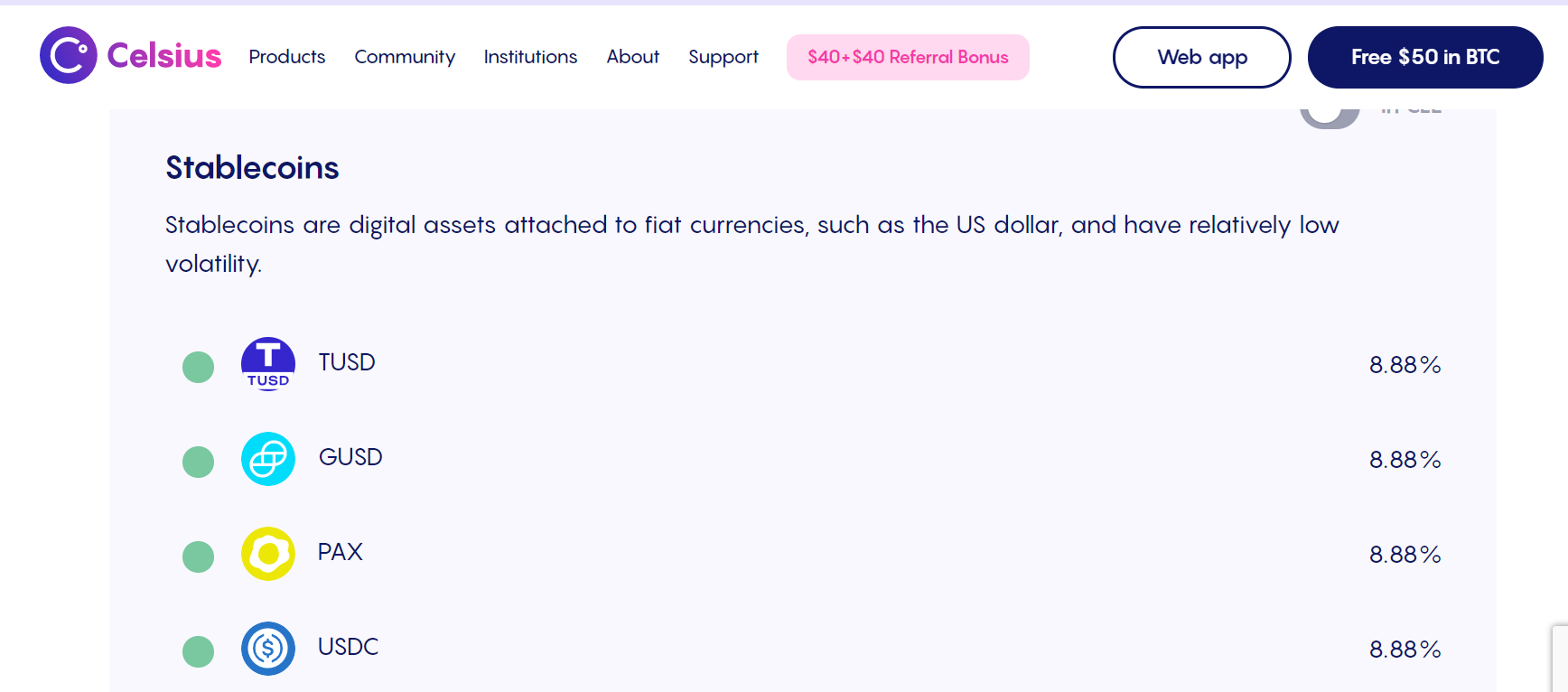Select the yellow PAX coin icon
Viewport: 1568px width, 692px height.
[267, 553]
